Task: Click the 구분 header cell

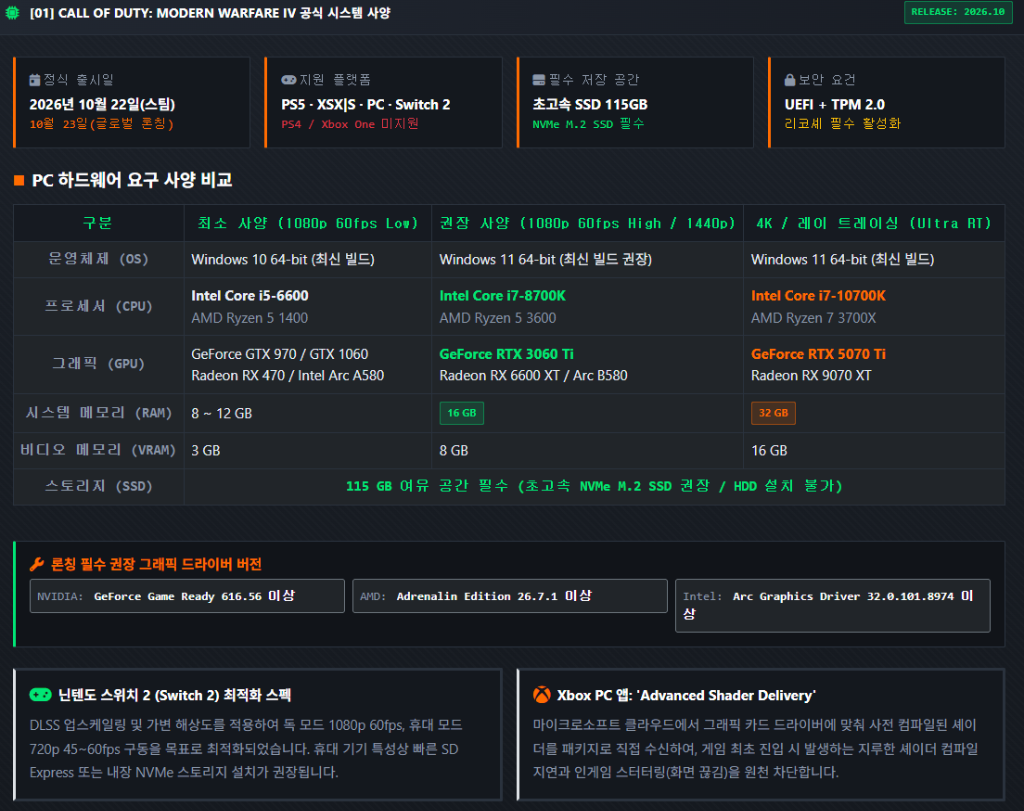Action: 98,223
